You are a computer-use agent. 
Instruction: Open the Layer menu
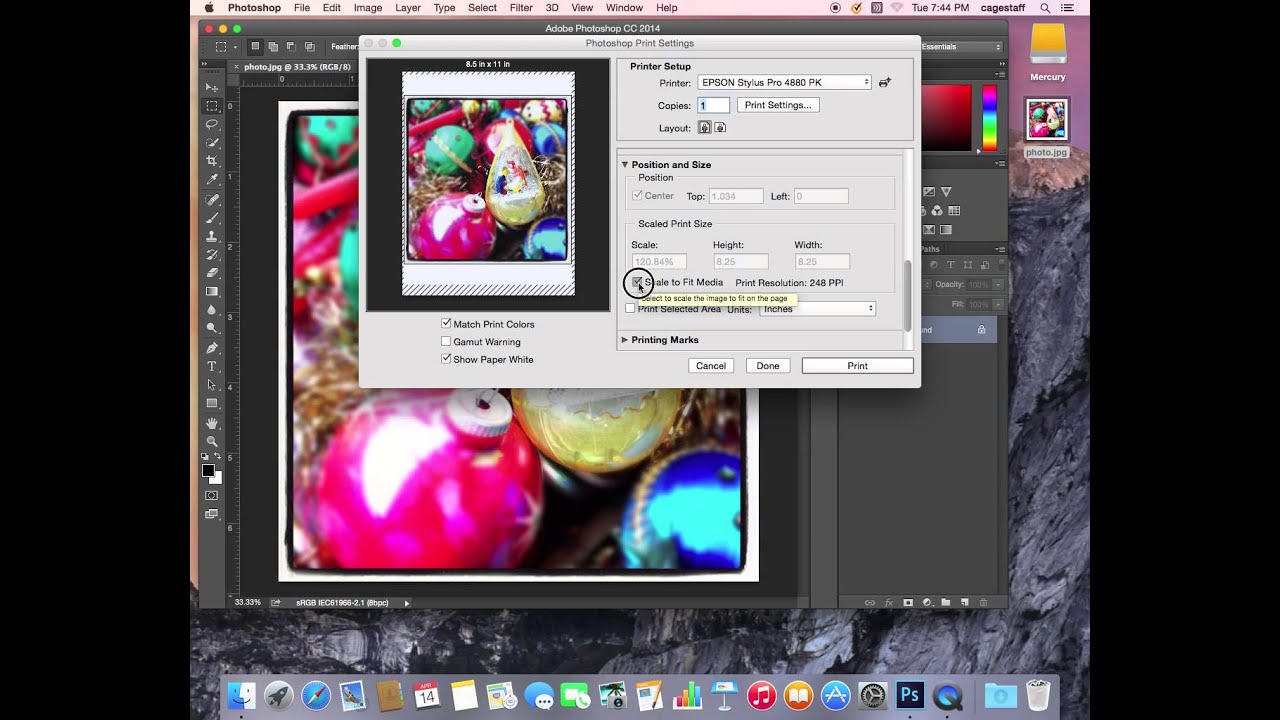(408, 8)
